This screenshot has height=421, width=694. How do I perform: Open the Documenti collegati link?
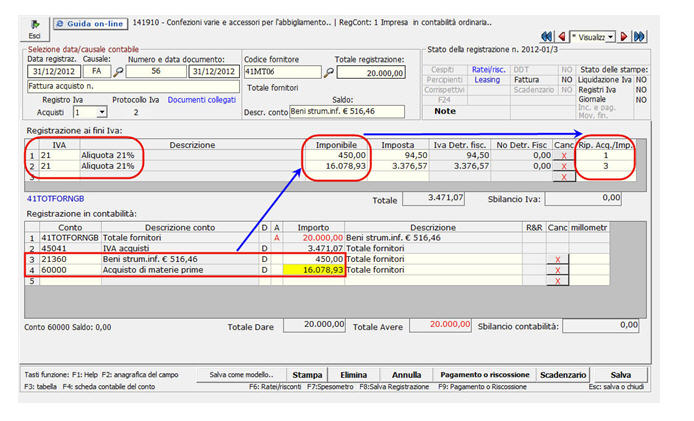tap(201, 100)
